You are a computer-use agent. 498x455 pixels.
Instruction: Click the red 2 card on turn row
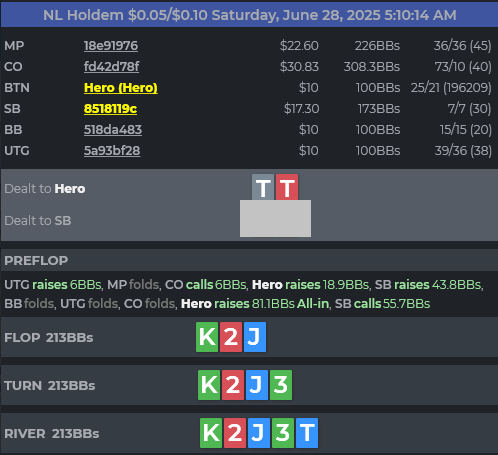233,385
